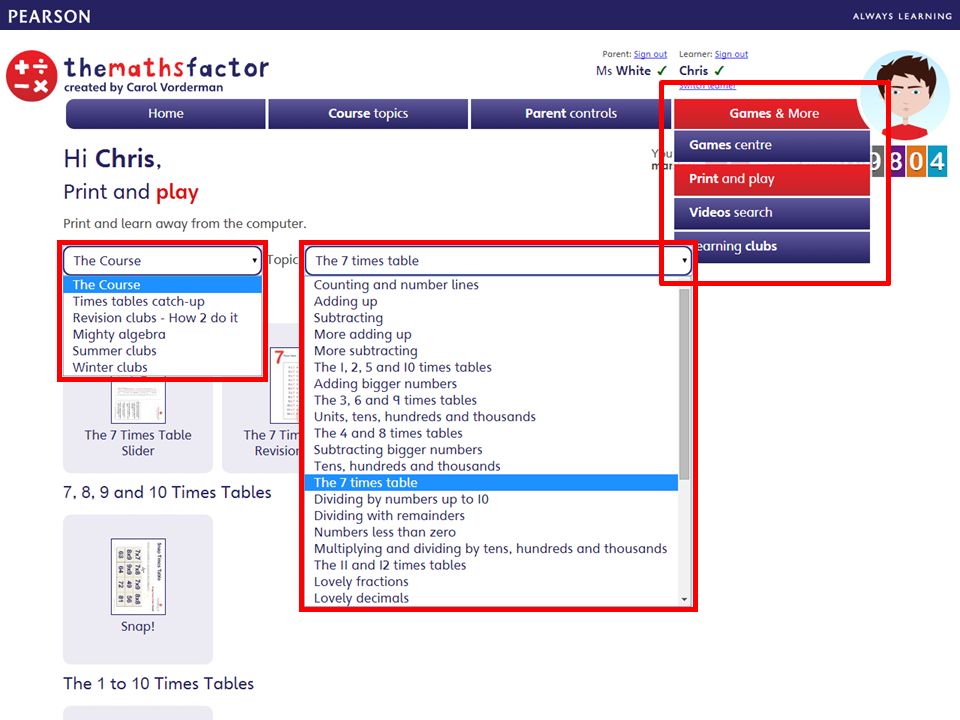Screen dimensions: 960x720
Task: Select Learning clubs menu entry
Action: coord(772,246)
